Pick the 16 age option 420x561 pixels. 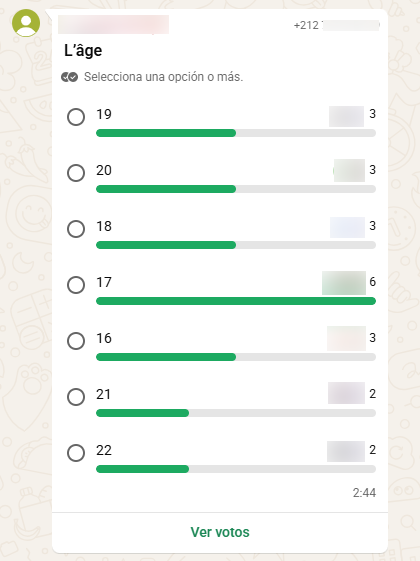[x=76, y=341]
